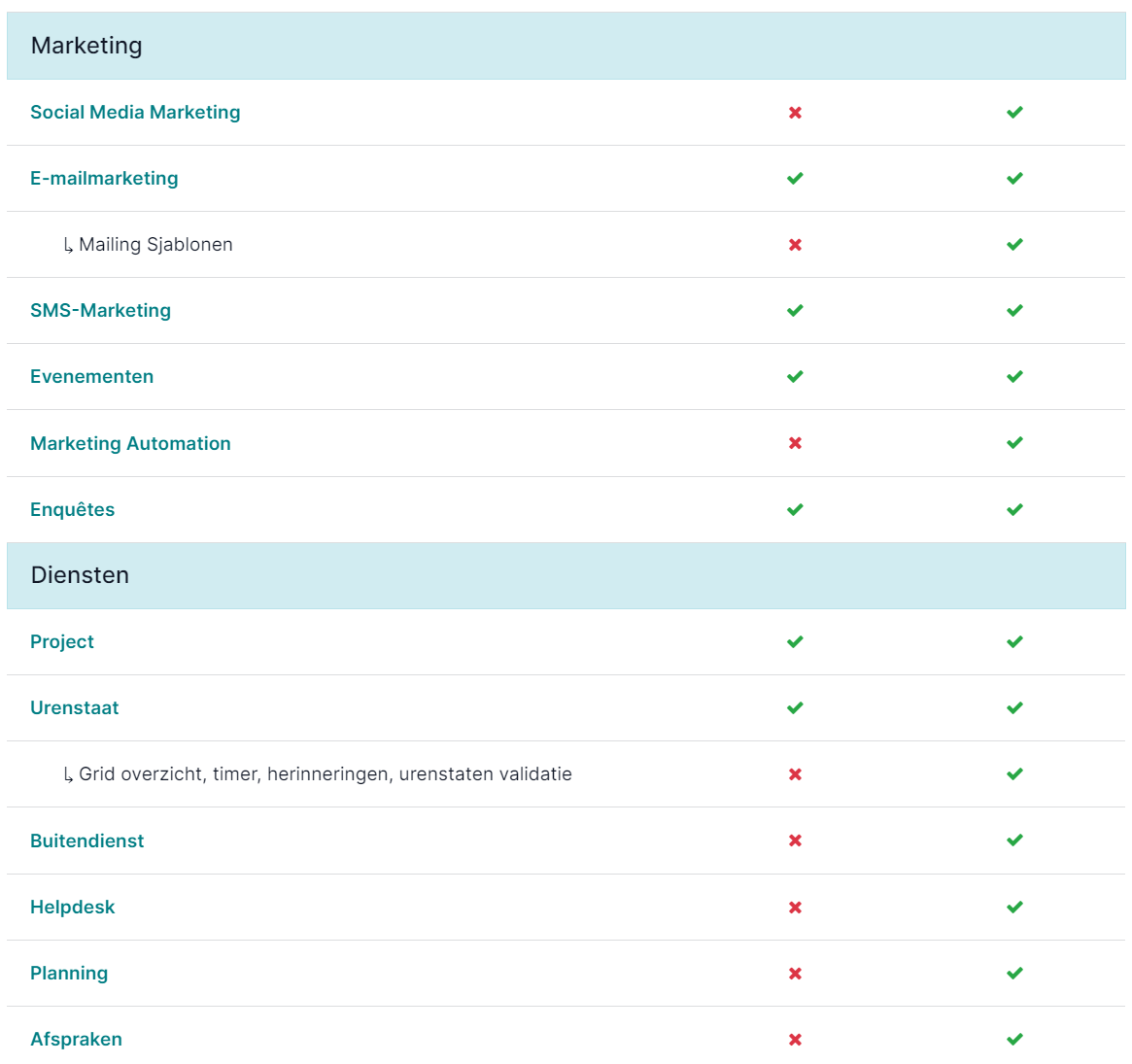Image resolution: width=1132 pixels, height=1064 pixels.
Task: Open the Afspraken feature link
Action: [76, 1040]
